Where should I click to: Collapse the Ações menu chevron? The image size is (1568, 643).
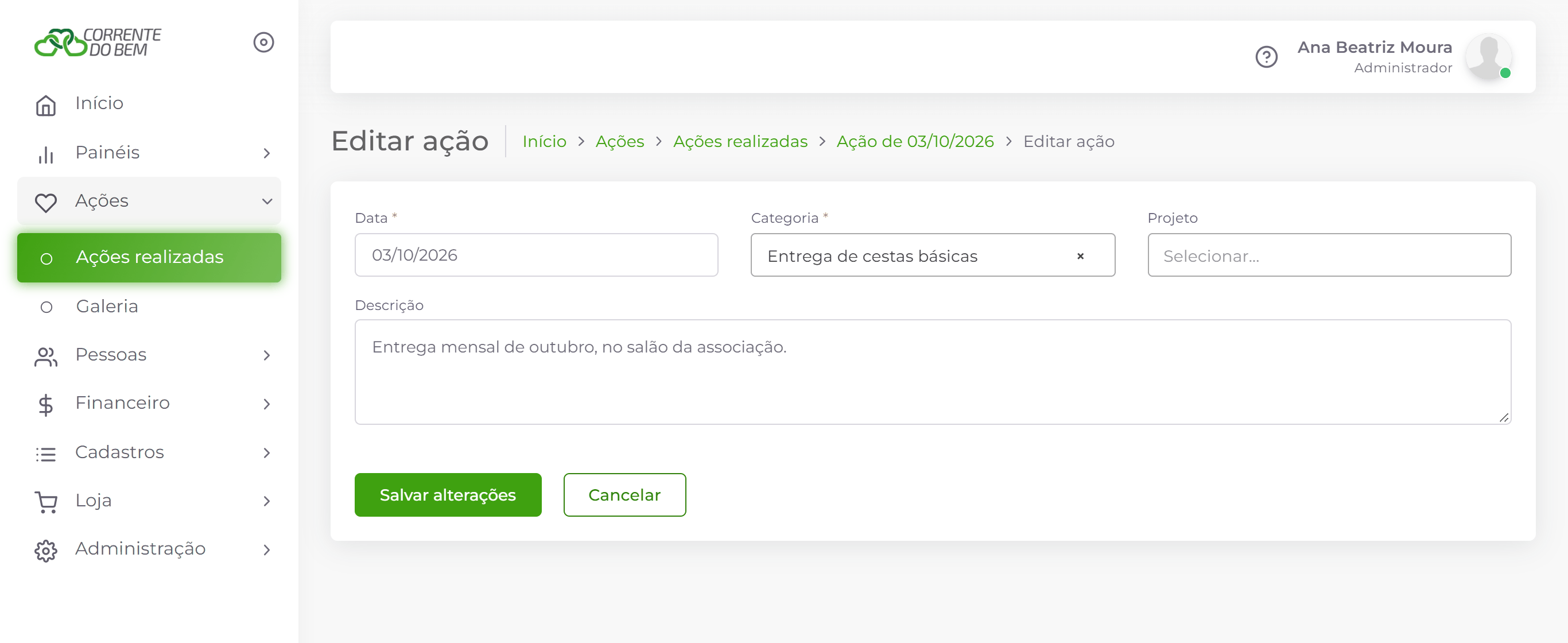click(267, 201)
